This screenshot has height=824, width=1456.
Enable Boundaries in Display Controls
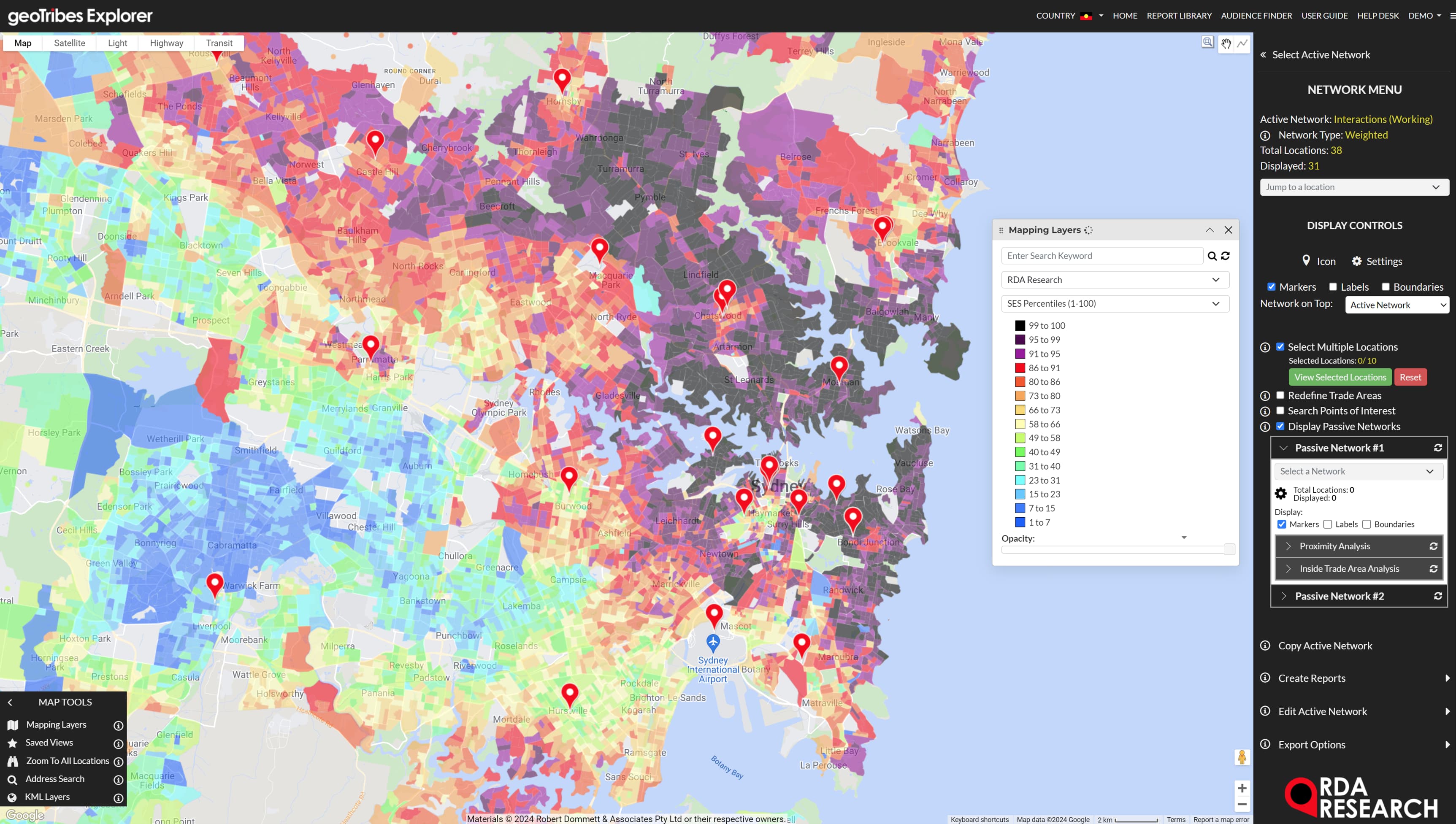(x=1386, y=286)
